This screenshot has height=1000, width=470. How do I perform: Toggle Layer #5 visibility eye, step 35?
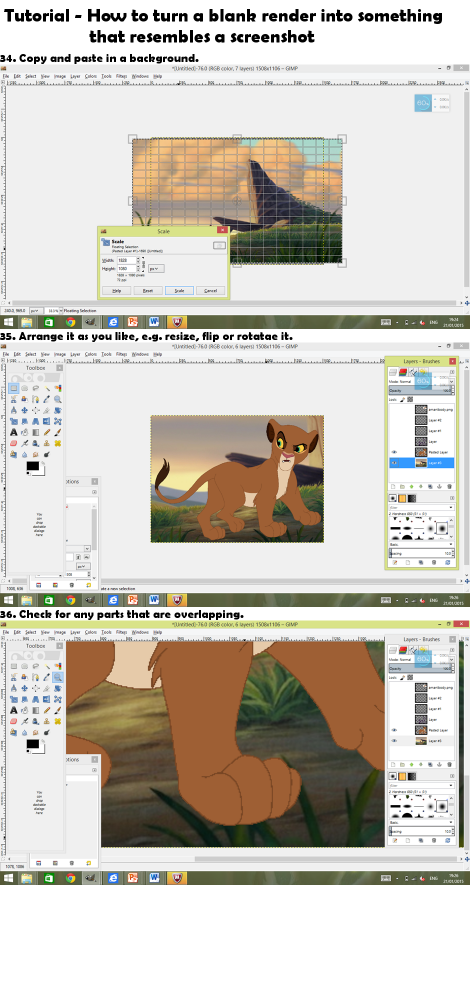point(394,463)
